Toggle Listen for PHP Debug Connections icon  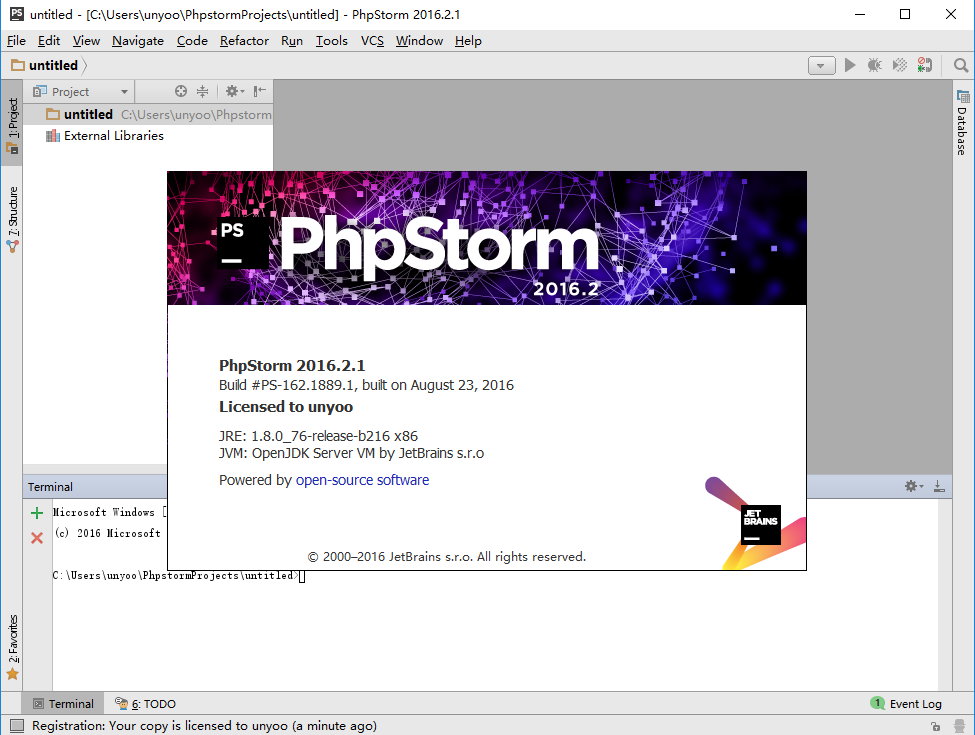point(925,65)
